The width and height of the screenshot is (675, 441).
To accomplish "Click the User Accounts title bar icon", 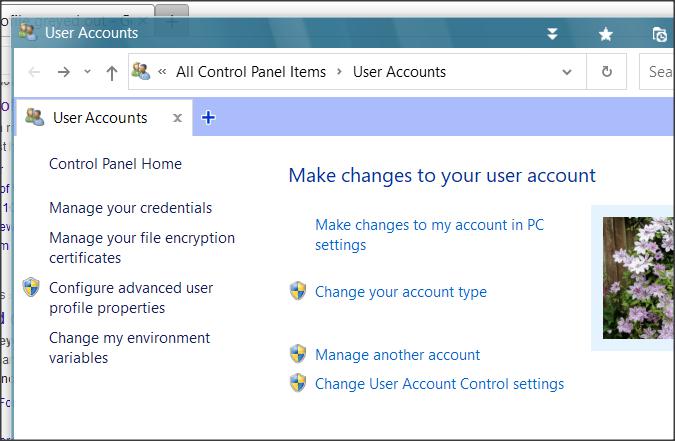I will click(28, 32).
